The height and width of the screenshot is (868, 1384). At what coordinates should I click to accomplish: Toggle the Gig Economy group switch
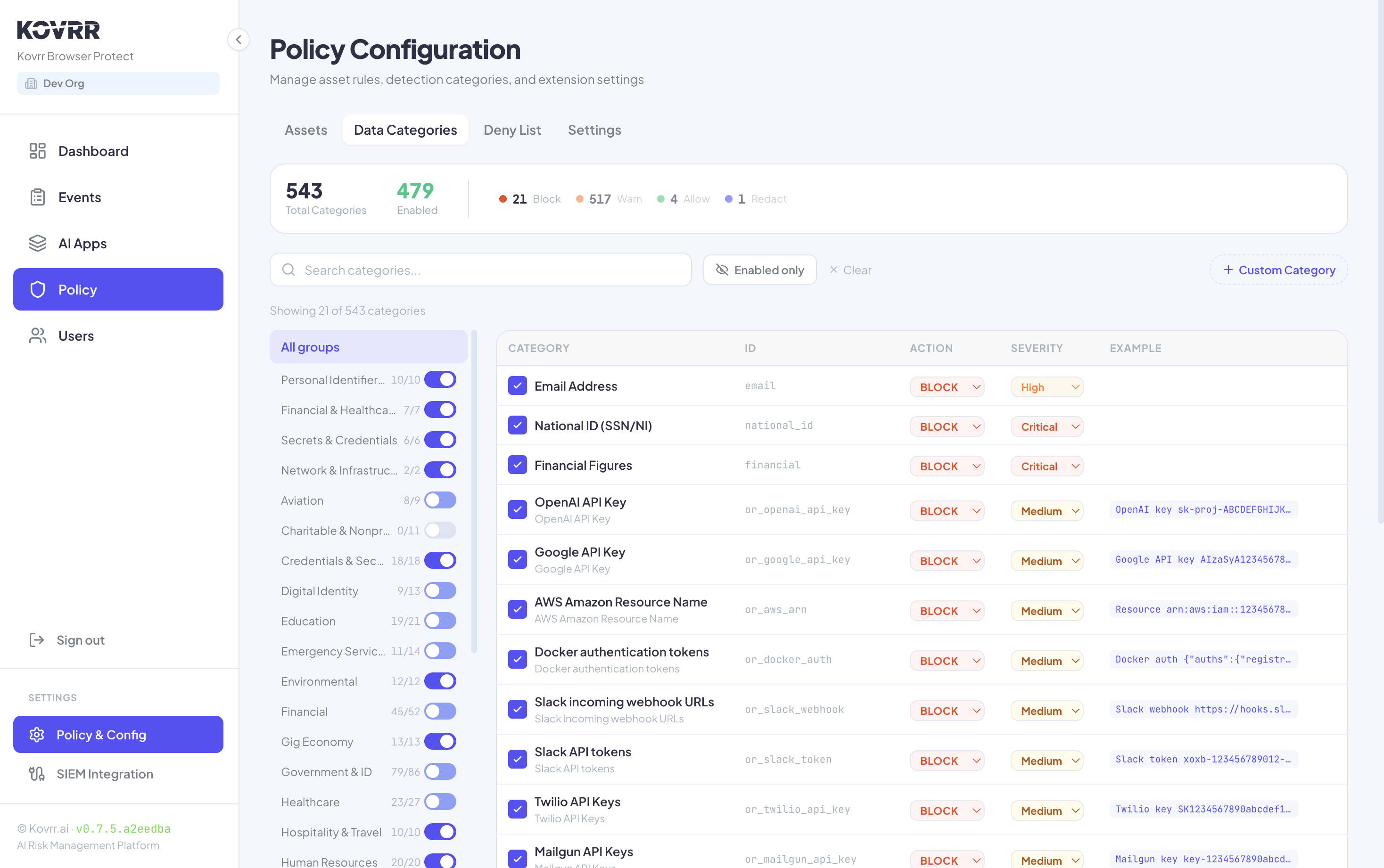click(x=440, y=742)
